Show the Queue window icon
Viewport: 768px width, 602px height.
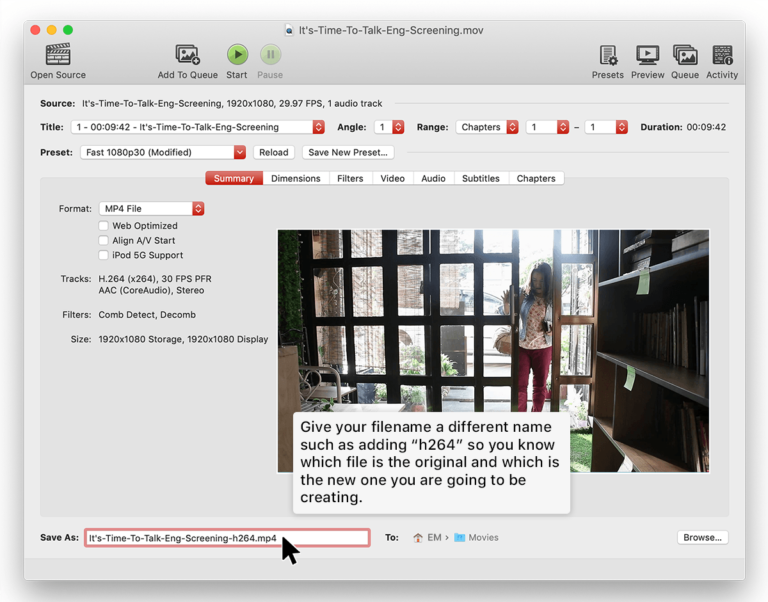click(x=685, y=55)
